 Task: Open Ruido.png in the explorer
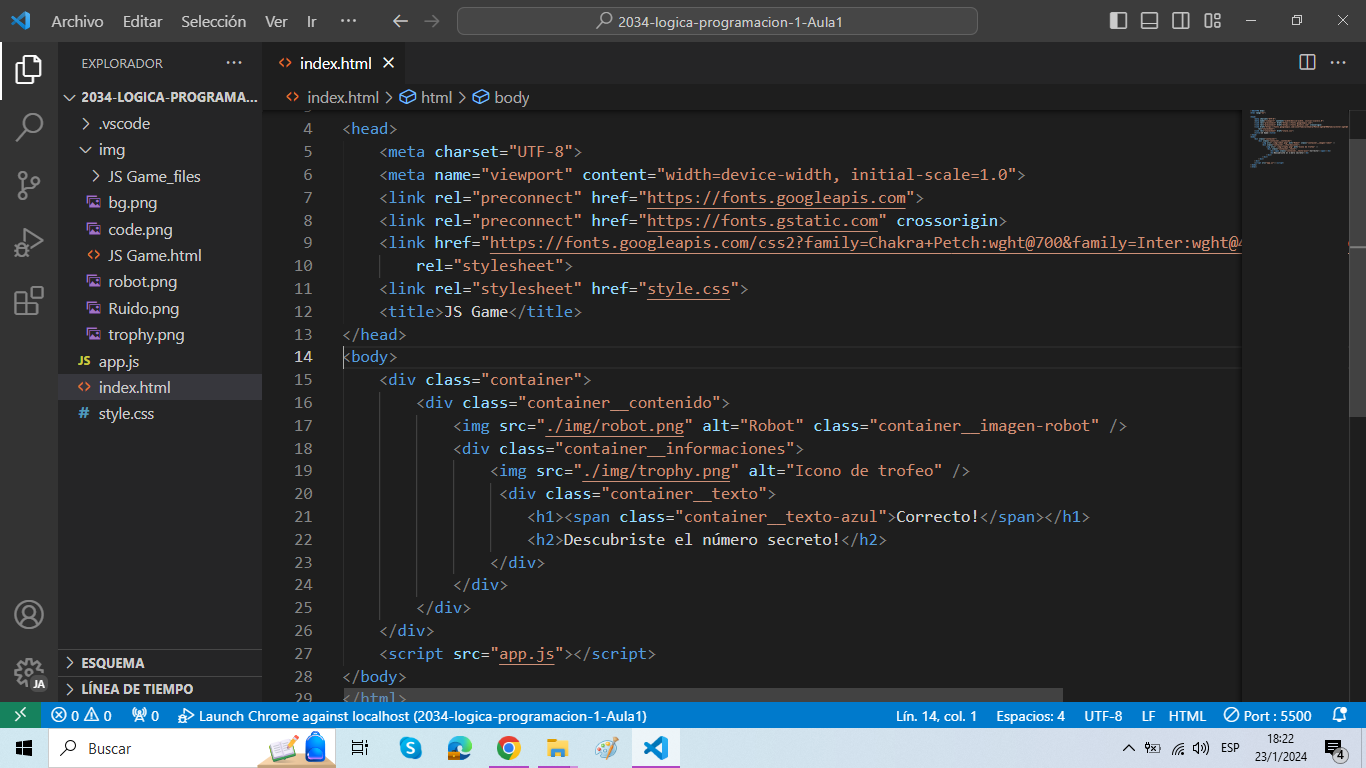click(160, 308)
